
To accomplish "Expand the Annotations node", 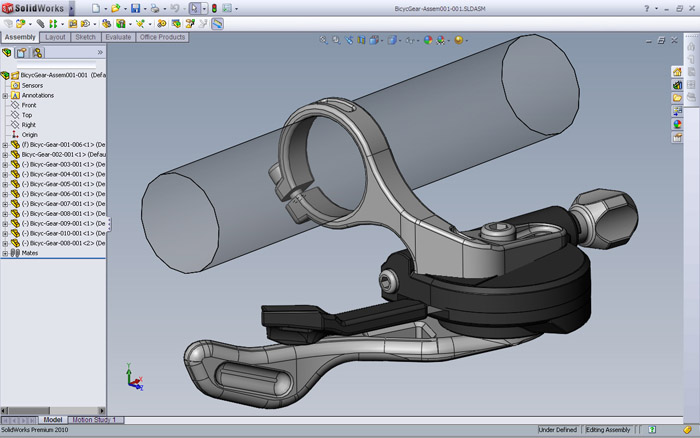I will tap(5, 95).
